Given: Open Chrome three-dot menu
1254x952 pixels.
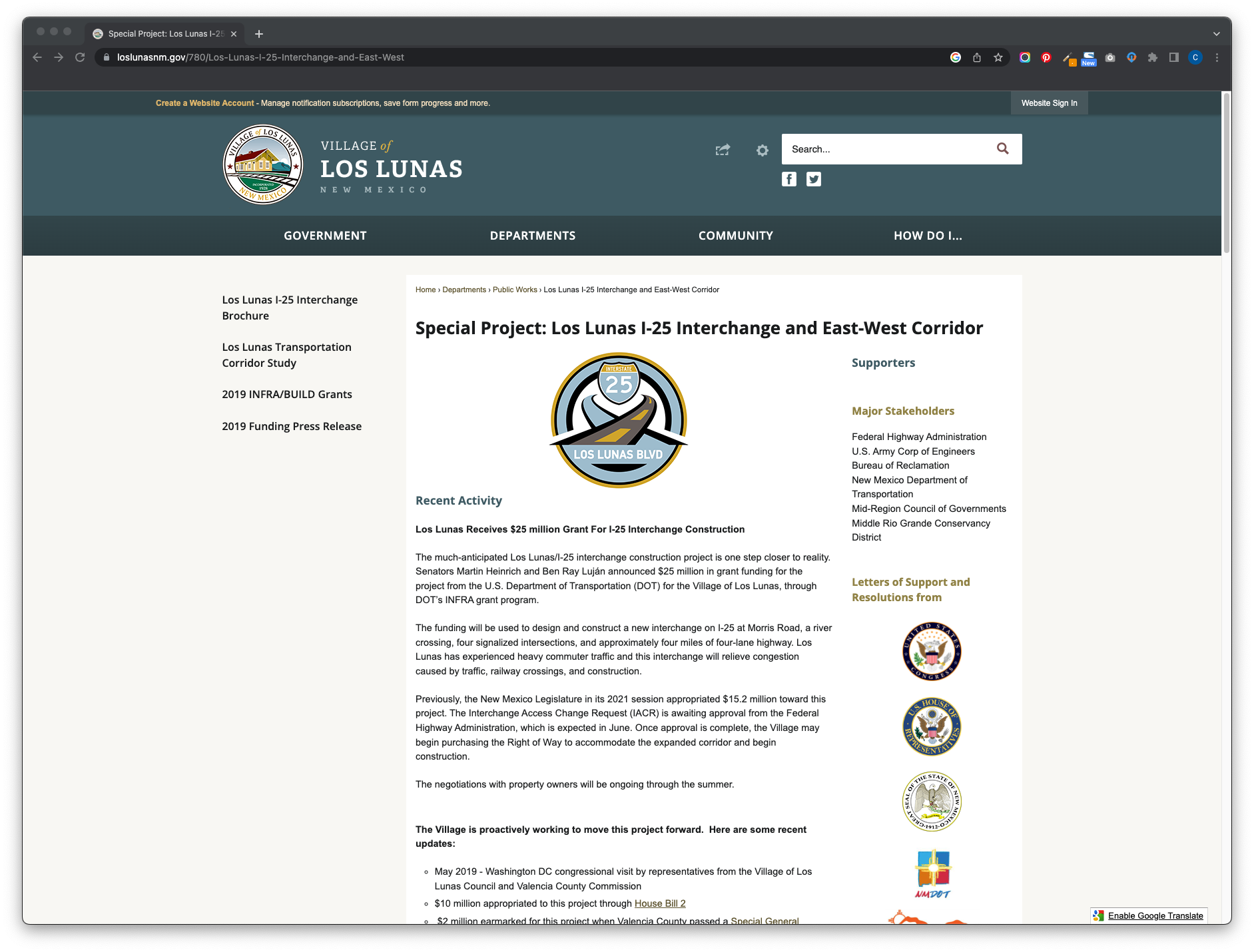Looking at the screenshot, I should pos(1217,57).
